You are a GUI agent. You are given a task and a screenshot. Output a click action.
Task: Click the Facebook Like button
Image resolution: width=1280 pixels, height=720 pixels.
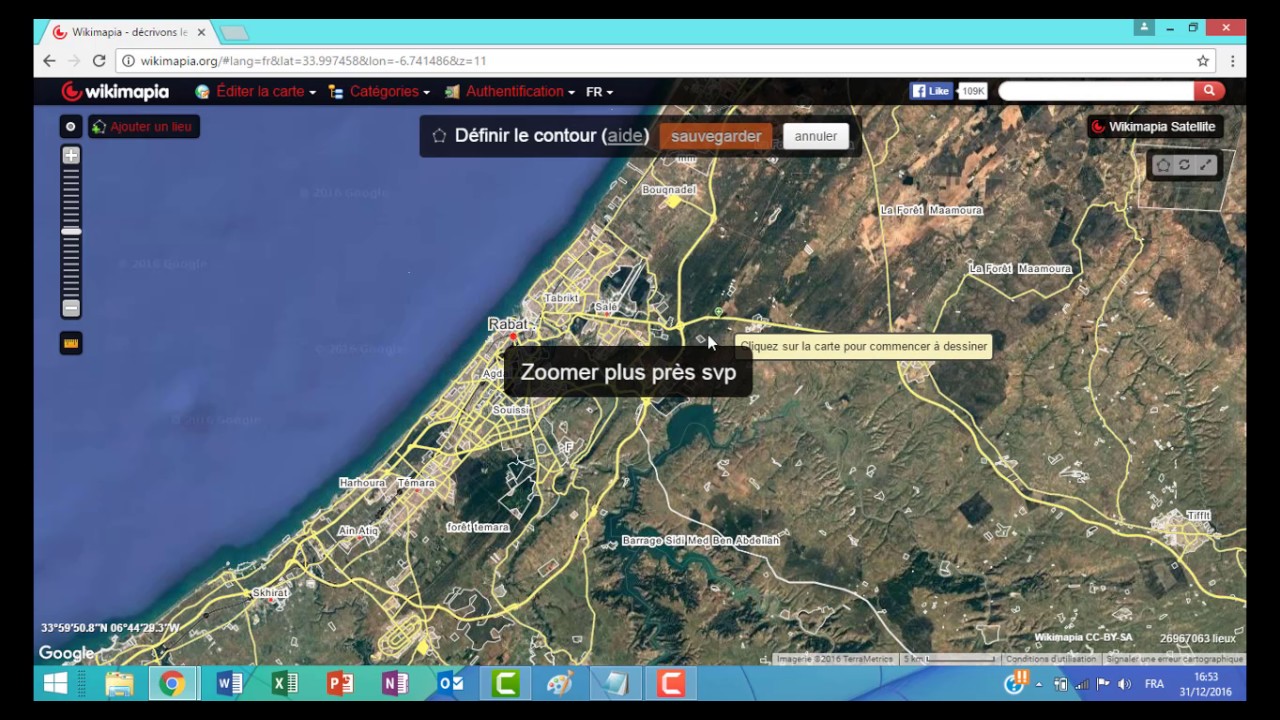[x=931, y=91]
